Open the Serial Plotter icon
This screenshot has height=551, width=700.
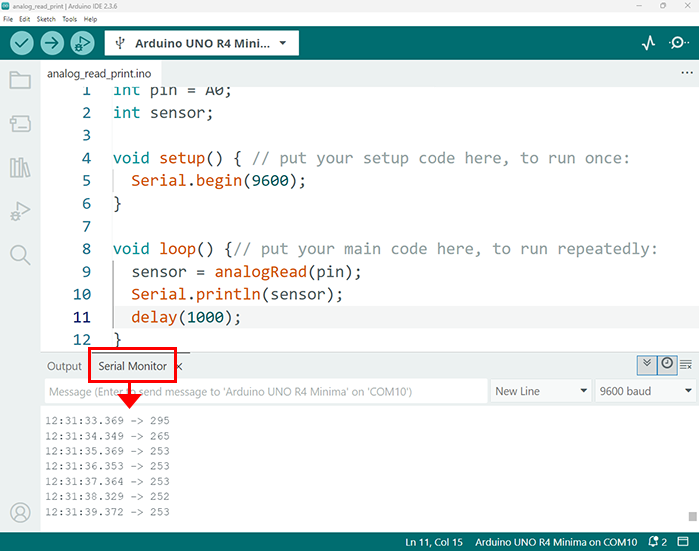[x=648, y=43]
